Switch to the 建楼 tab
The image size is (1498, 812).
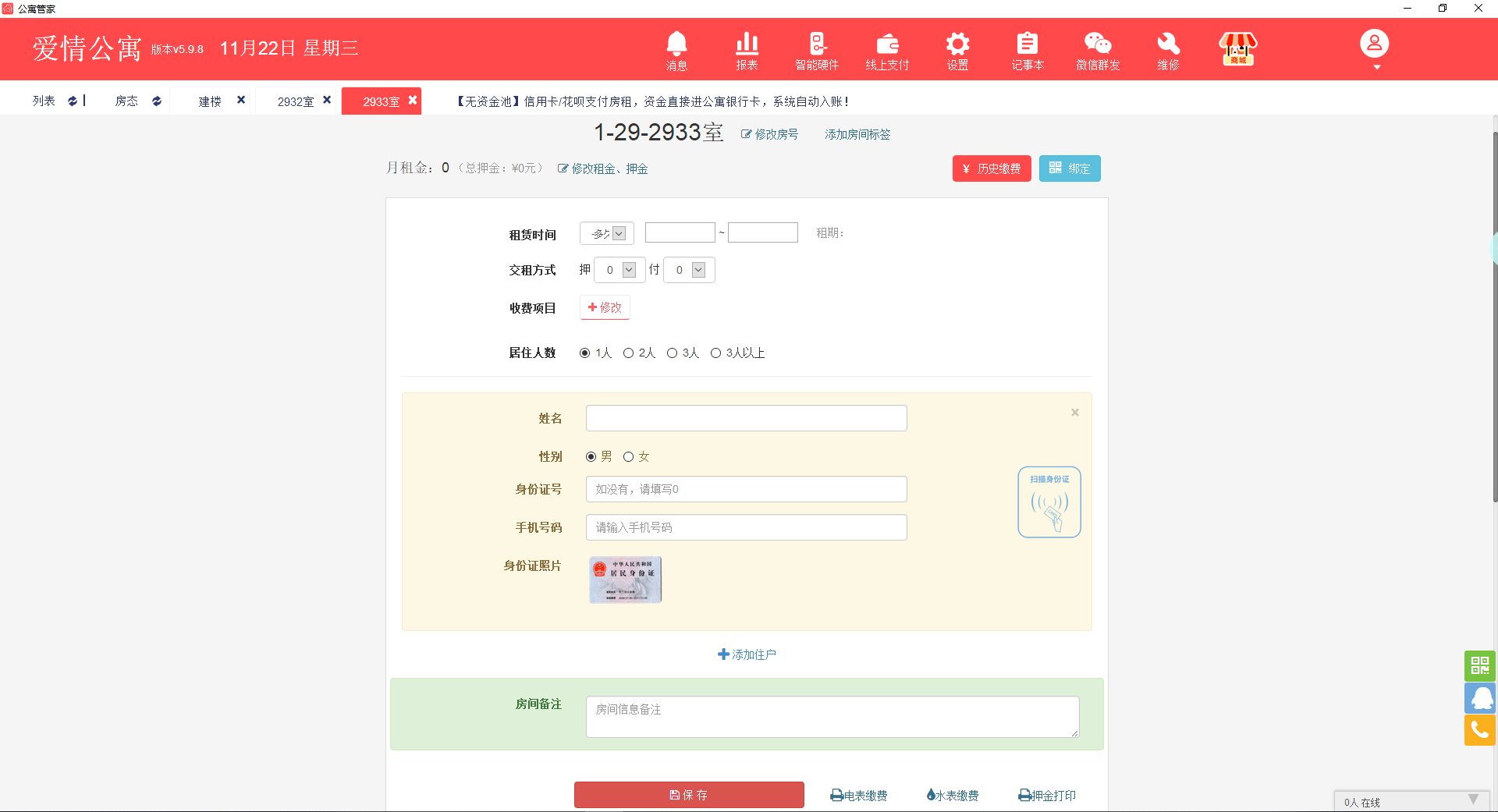click(210, 101)
